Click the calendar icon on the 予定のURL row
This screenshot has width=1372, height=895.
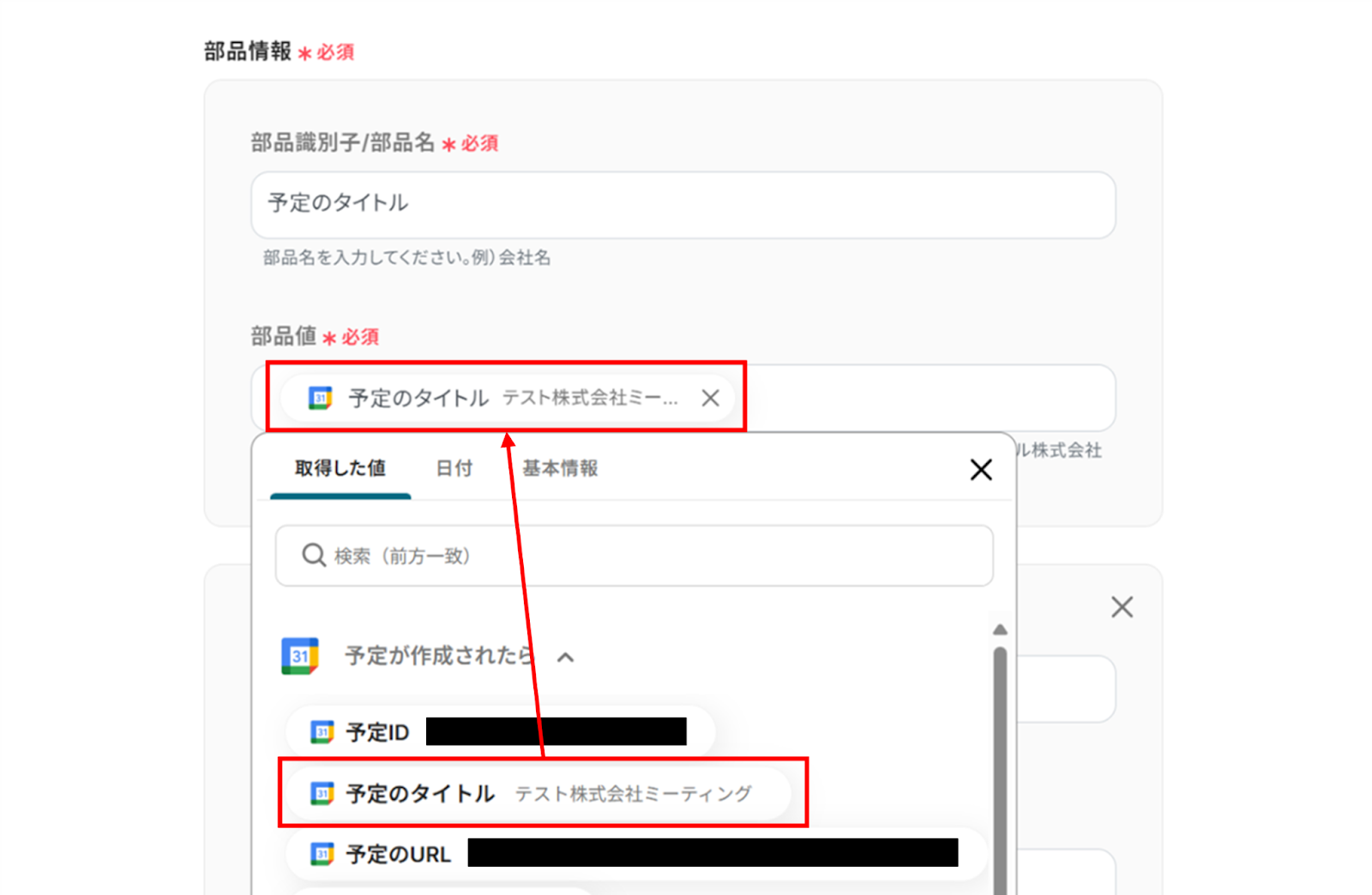click(x=322, y=854)
